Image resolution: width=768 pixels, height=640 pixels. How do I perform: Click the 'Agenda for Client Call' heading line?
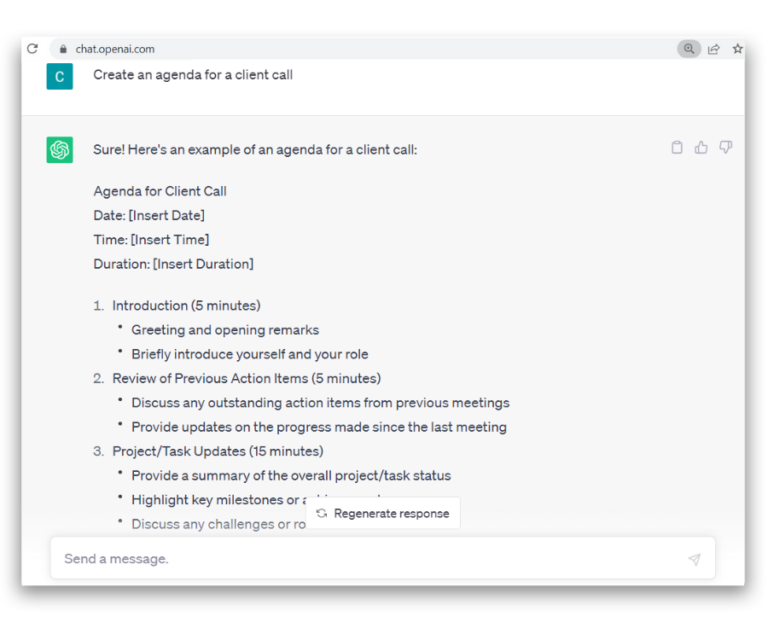click(160, 191)
